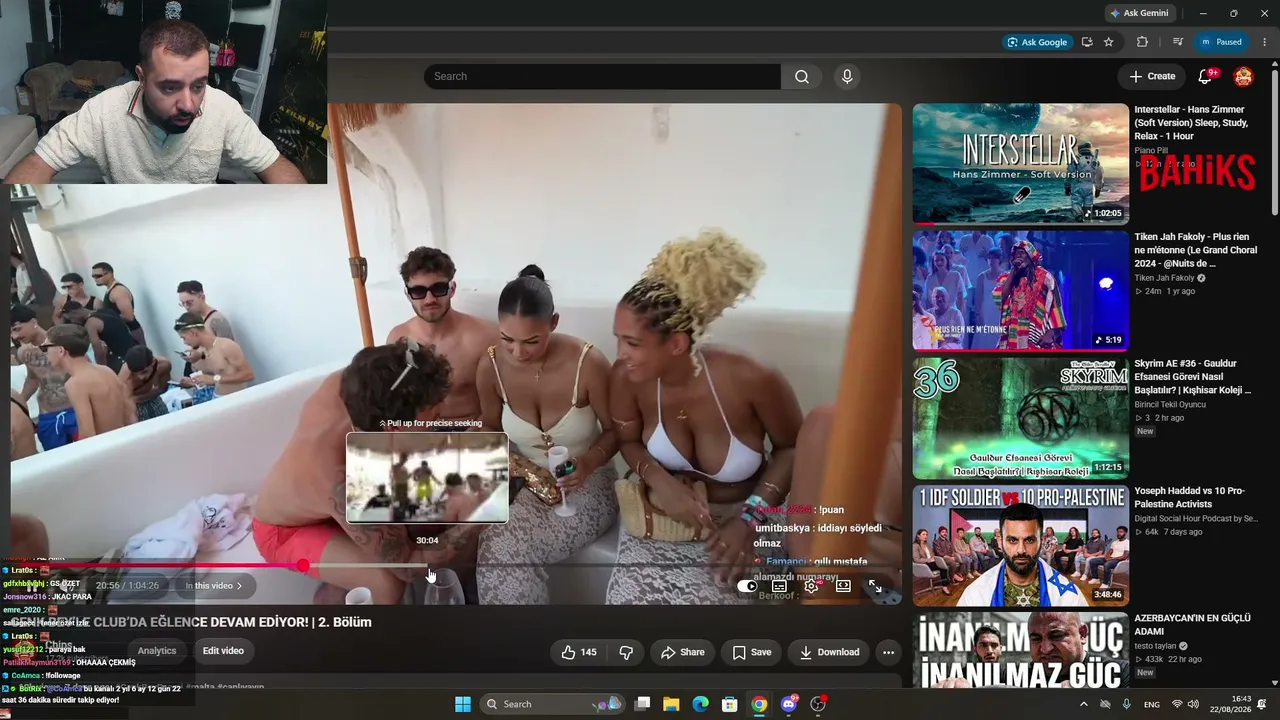Toggle the video autoplay switch
Viewport: 1280px width, 720px height.
(x=747, y=586)
